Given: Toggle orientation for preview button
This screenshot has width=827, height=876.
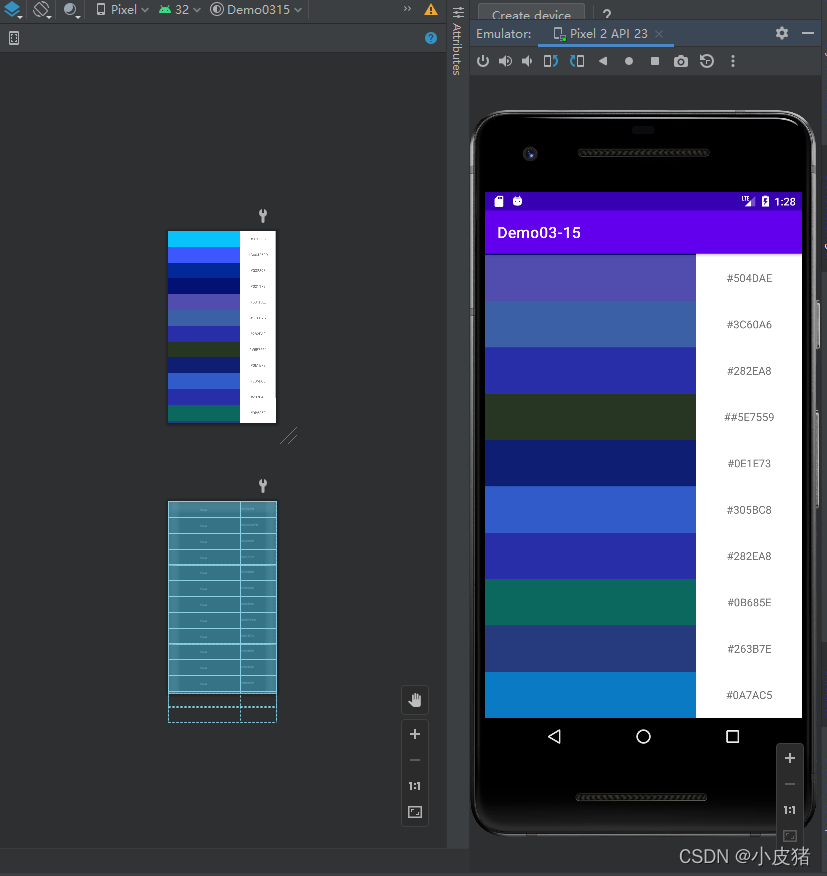Looking at the screenshot, I should click(42, 10).
